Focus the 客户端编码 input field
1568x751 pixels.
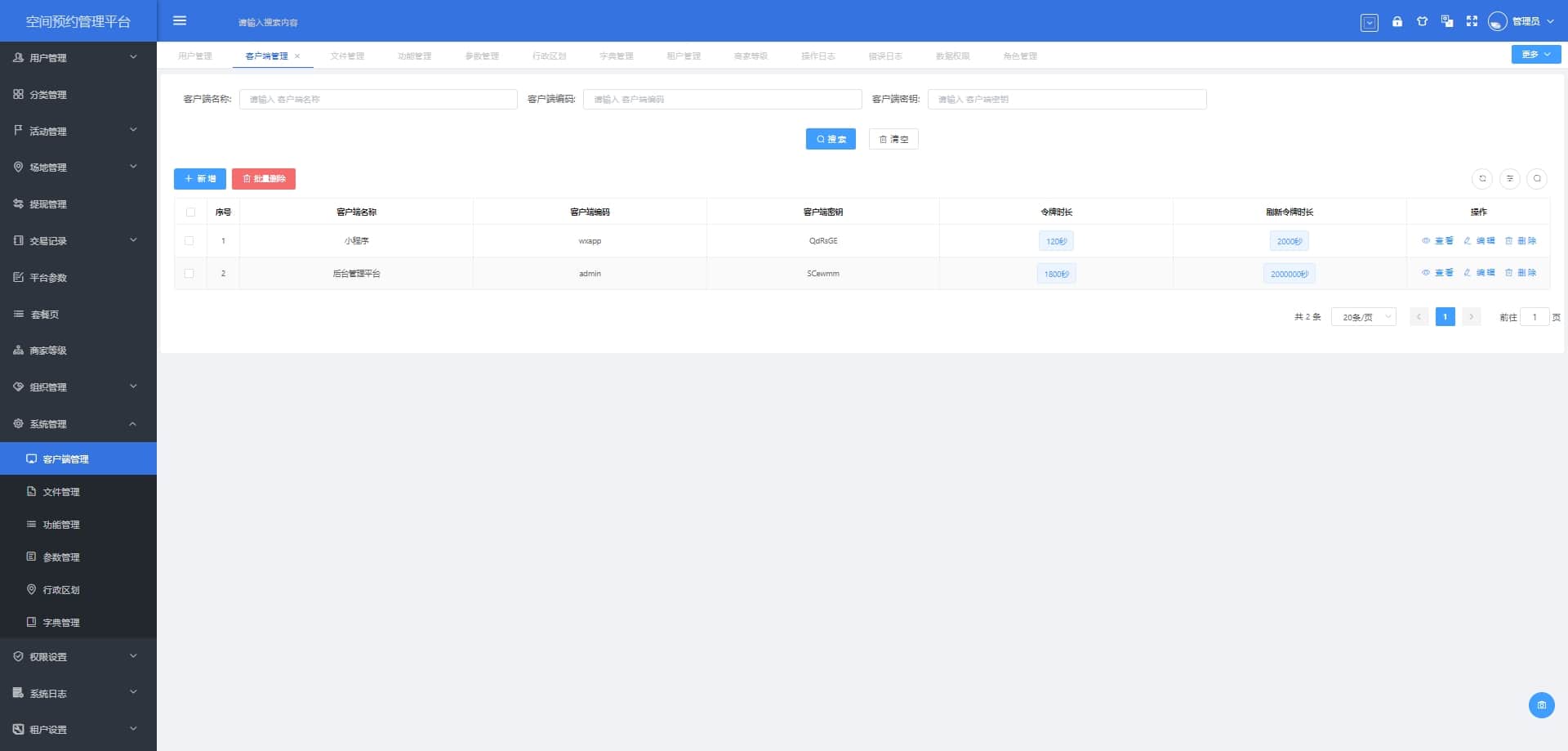[x=722, y=99]
